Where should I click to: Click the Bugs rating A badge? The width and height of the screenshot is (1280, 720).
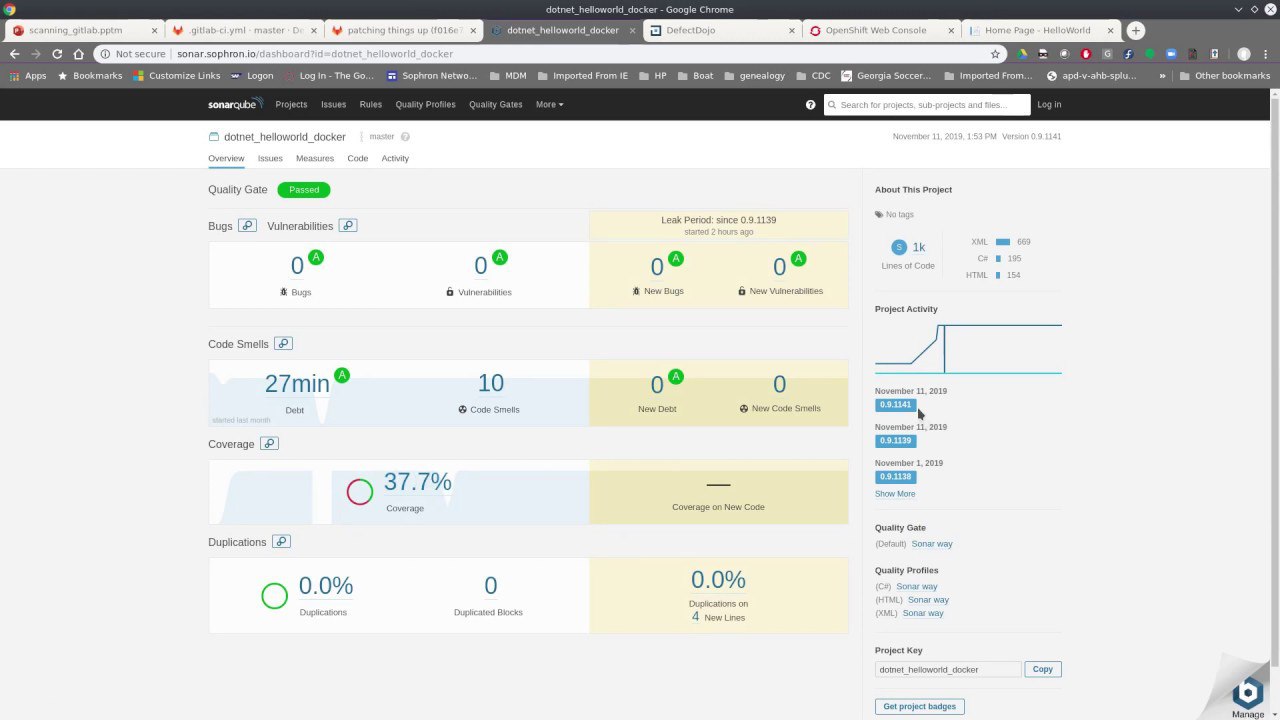click(x=316, y=257)
